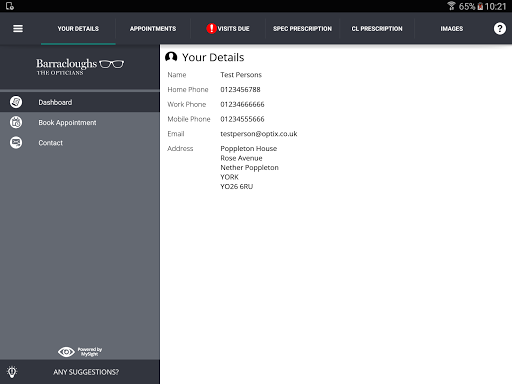Screen dimensions: 512x384
Task: Tap the device notification icon in status bar
Action: [x=10, y=6]
